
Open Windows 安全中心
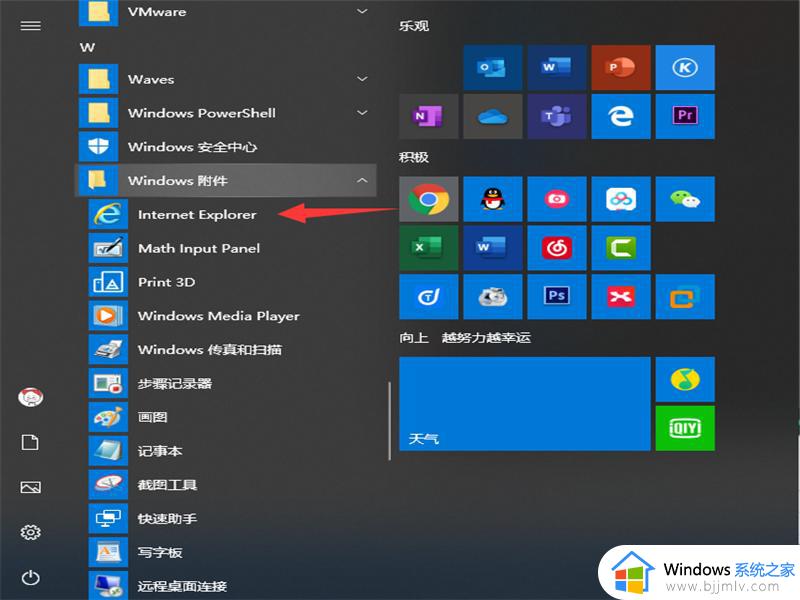click(228, 147)
